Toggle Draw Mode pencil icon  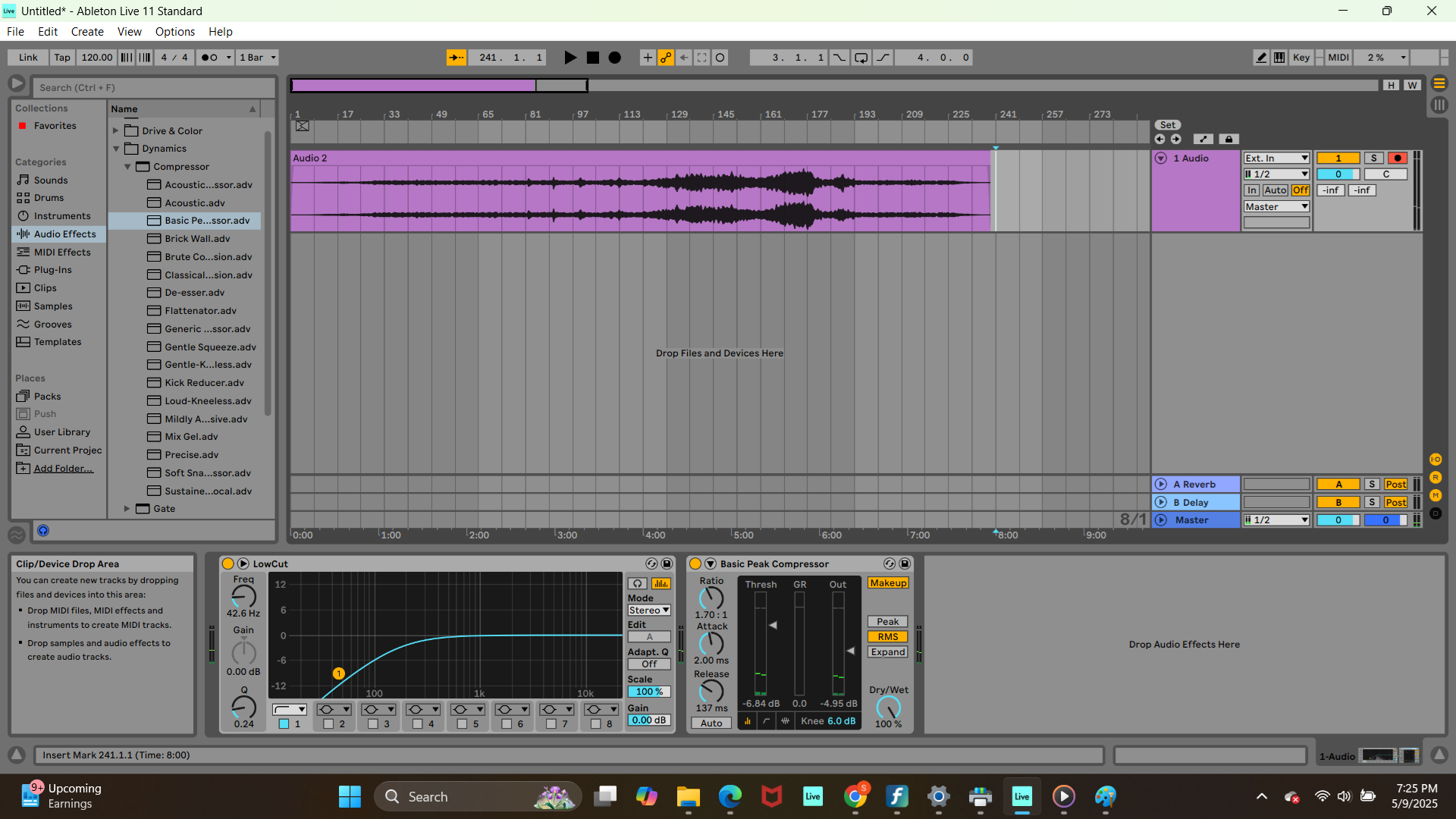pos(1261,58)
